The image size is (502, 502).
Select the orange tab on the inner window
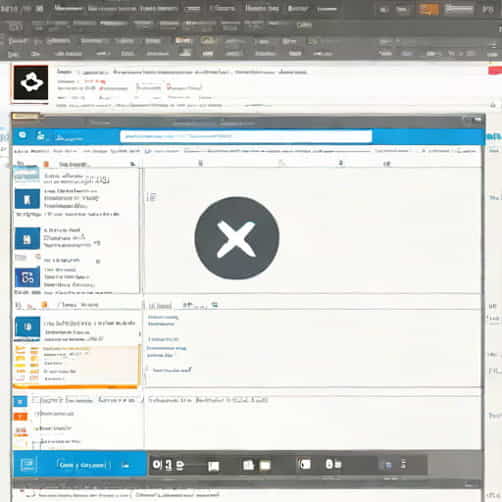click(x=25, y=116)
